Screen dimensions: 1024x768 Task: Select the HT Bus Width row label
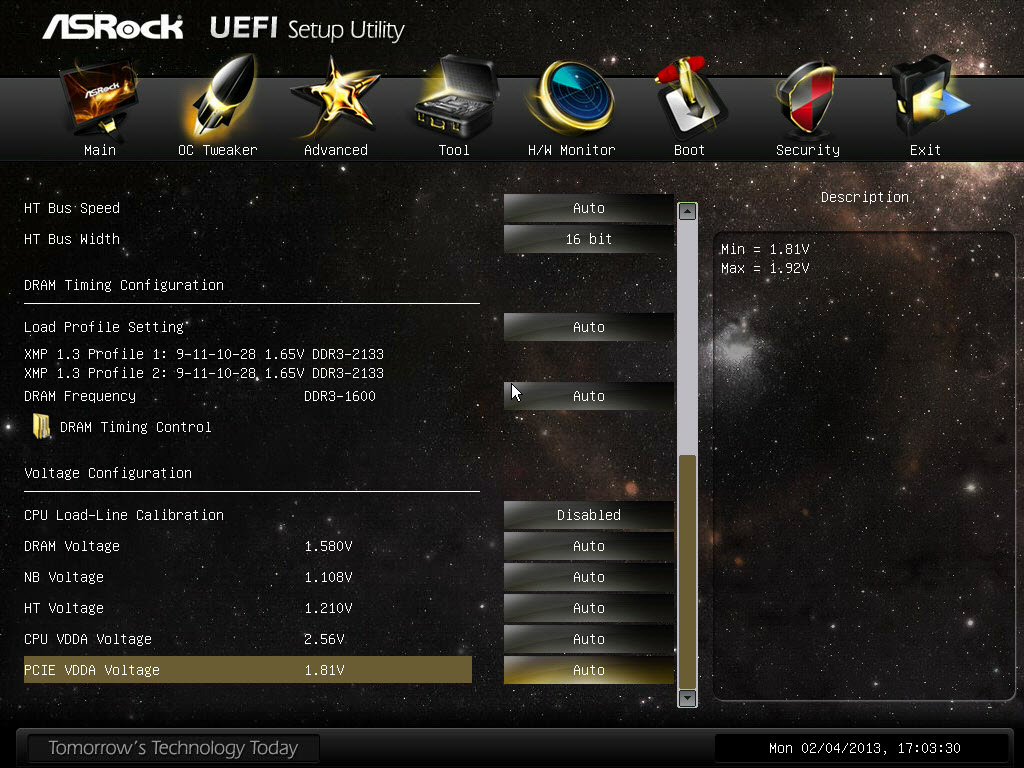point(72,239)
